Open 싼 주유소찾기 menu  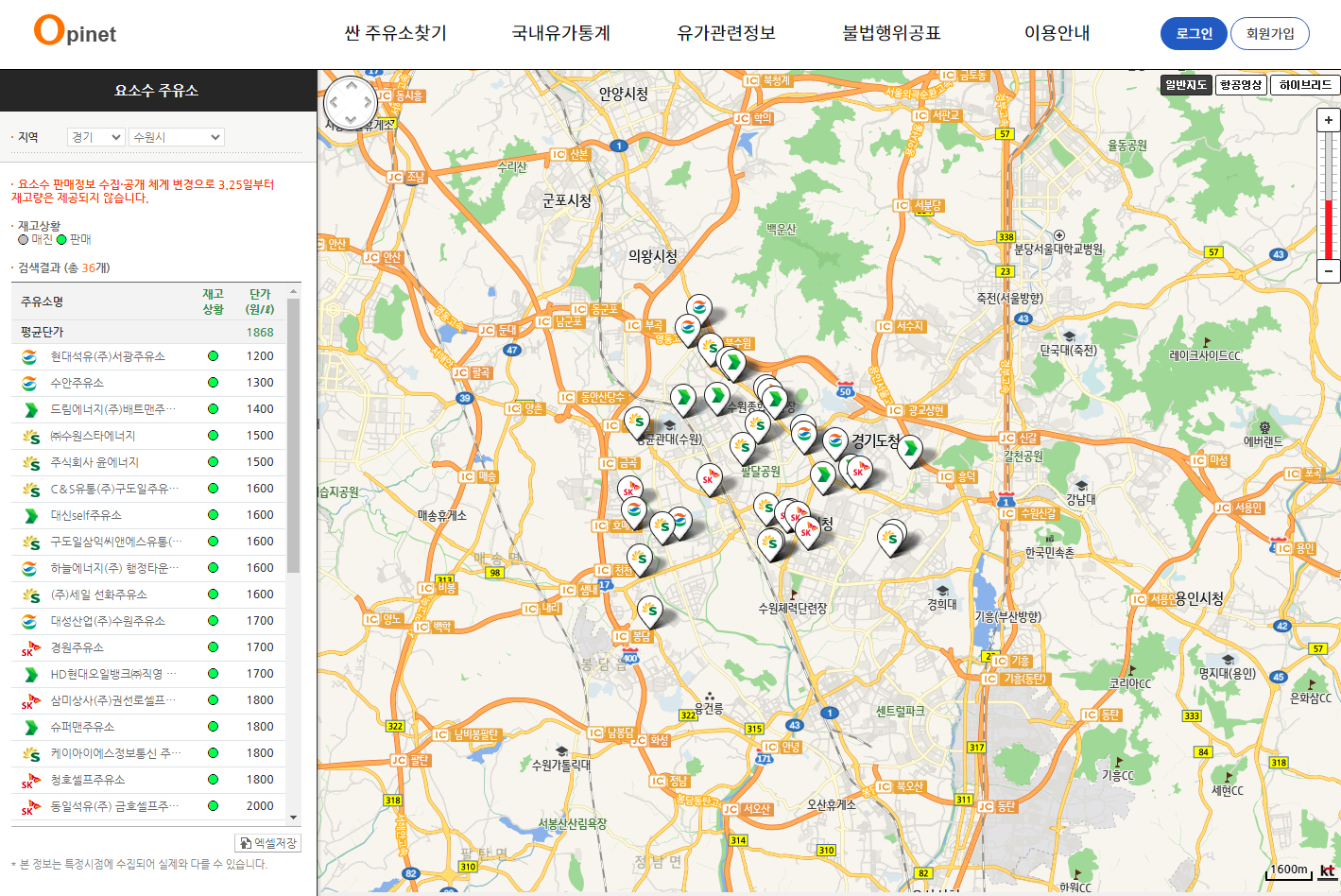[x=396, y=33]
